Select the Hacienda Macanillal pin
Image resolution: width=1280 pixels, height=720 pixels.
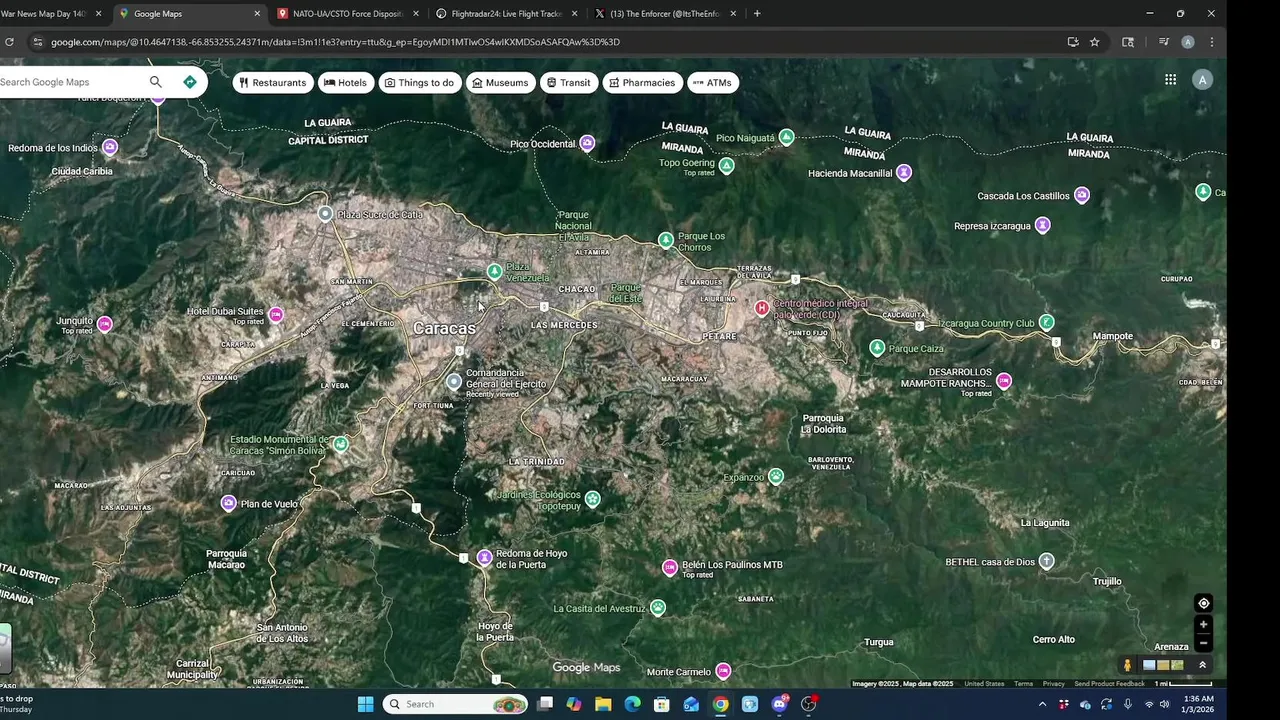click(904, 172)
